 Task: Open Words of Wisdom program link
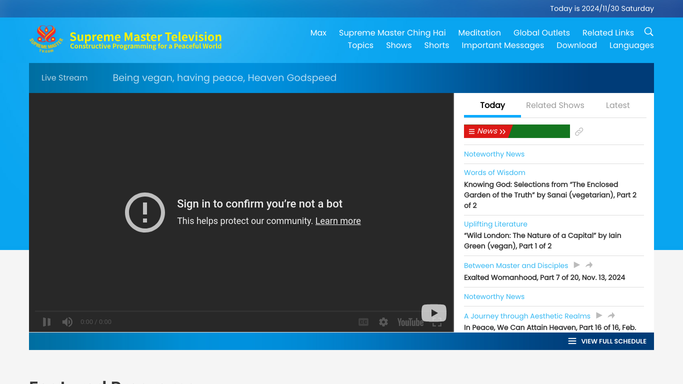point(494,172)
